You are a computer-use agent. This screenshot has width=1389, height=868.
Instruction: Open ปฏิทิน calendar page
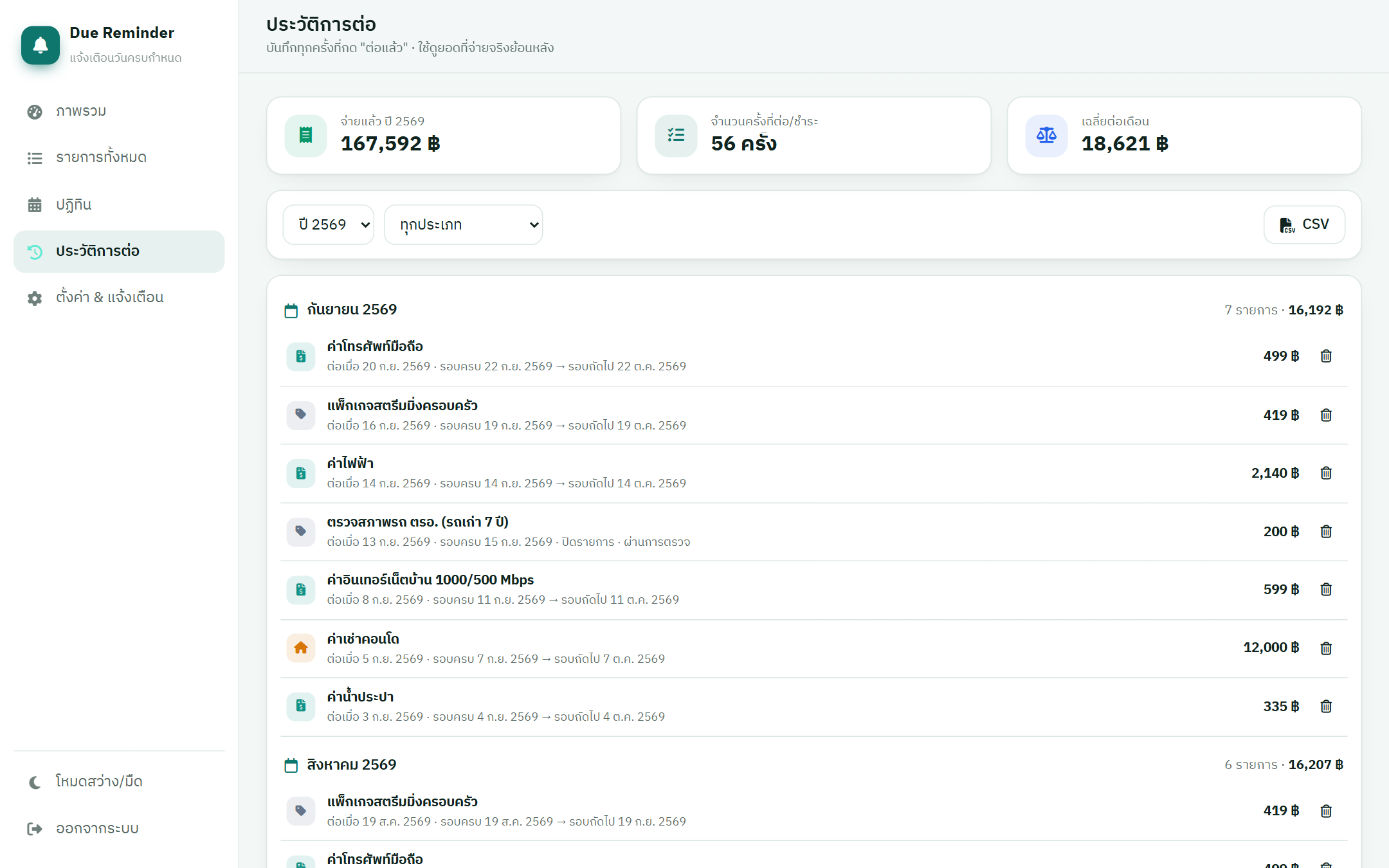[x=119, y=204]
